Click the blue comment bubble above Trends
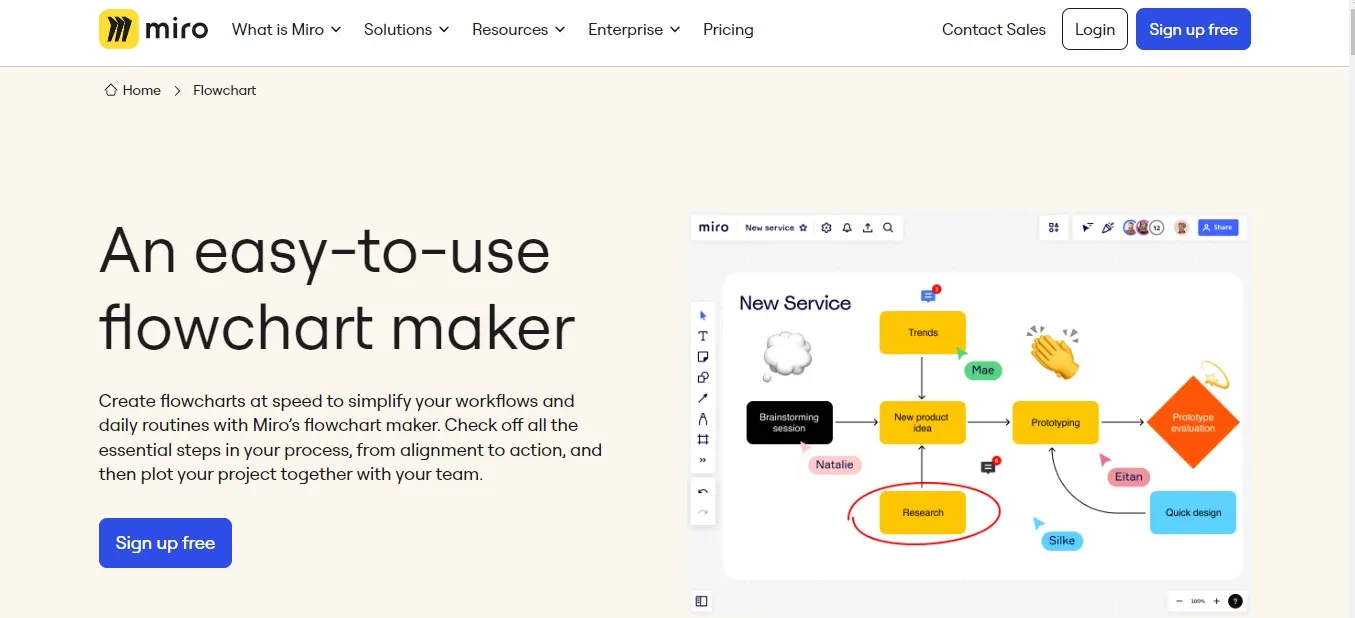 [930, 295]
